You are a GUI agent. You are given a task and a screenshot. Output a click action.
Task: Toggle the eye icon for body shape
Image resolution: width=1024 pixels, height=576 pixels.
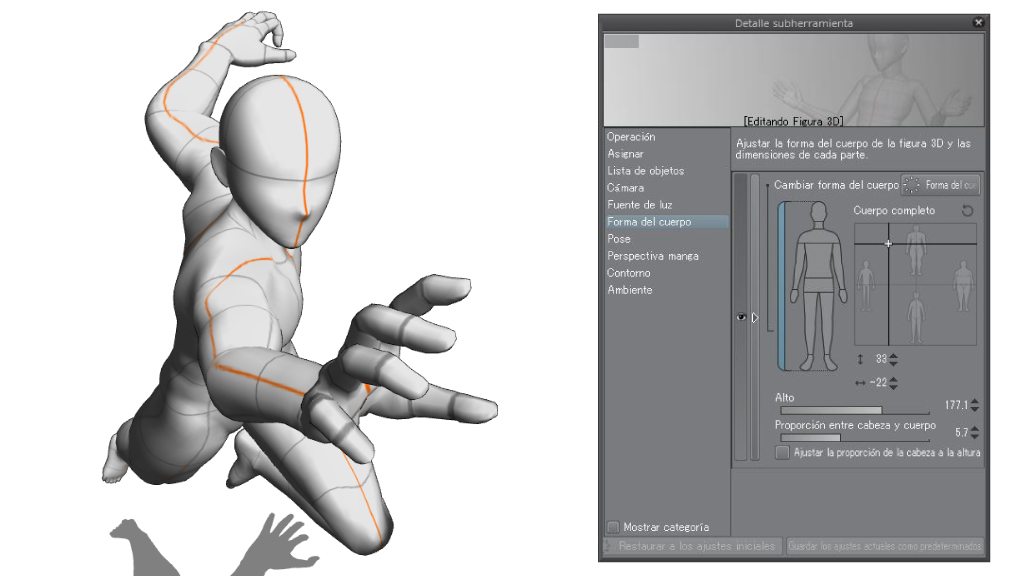click(741, 317)
